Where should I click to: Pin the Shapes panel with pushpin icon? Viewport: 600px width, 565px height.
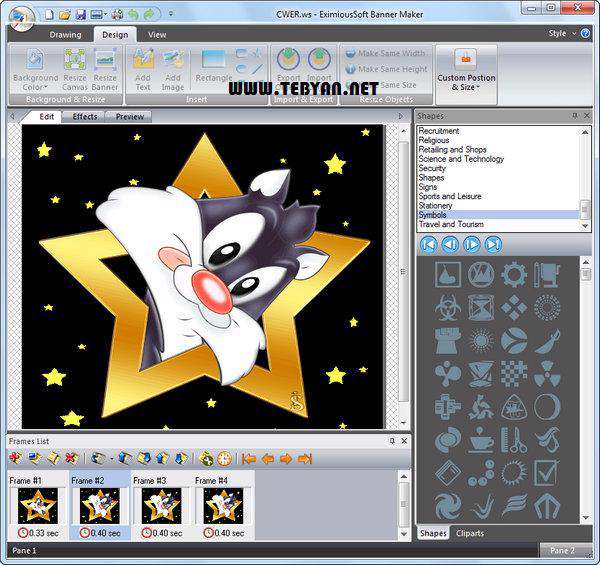575,116
